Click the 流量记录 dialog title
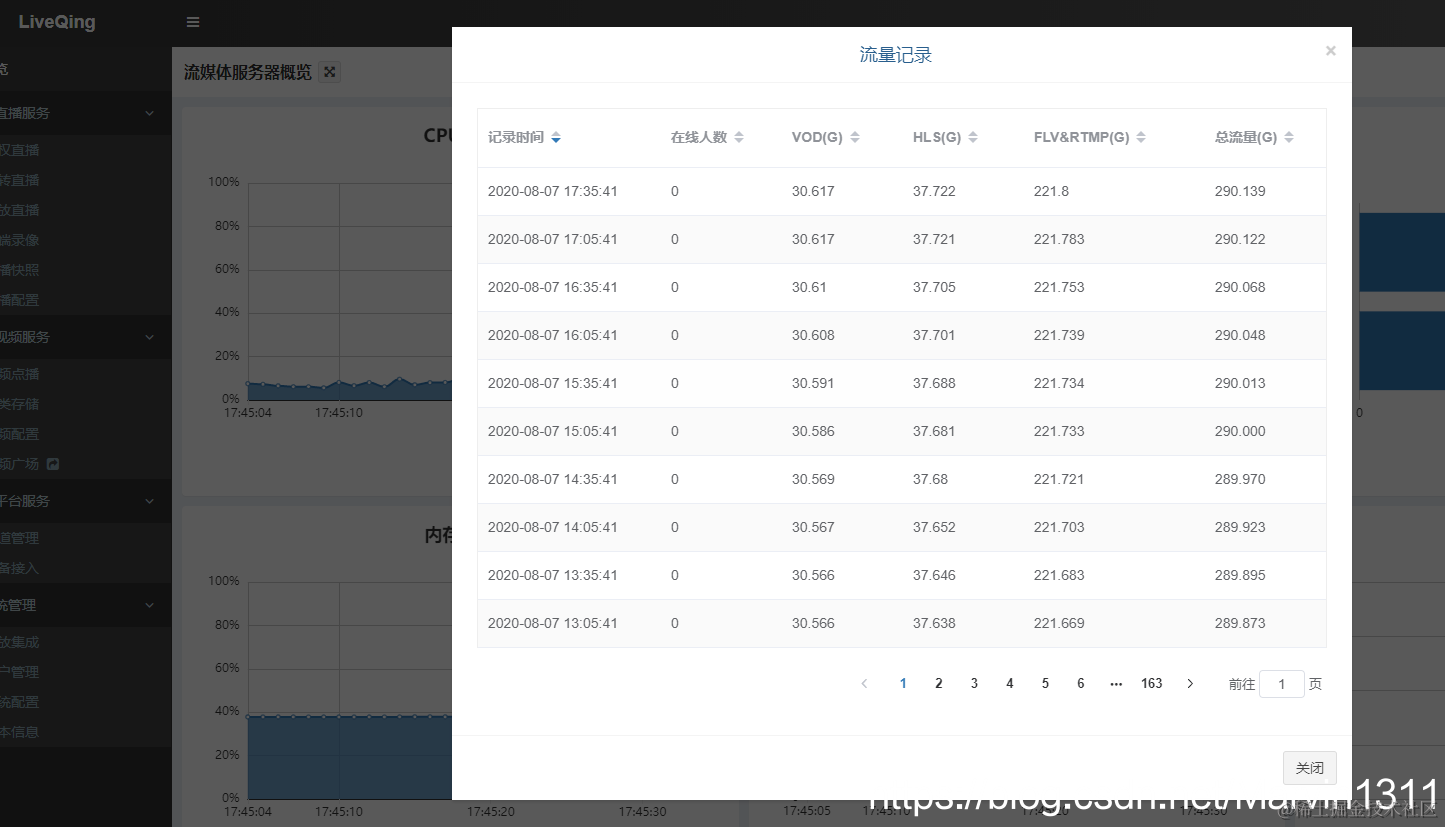 coord(896,55)
